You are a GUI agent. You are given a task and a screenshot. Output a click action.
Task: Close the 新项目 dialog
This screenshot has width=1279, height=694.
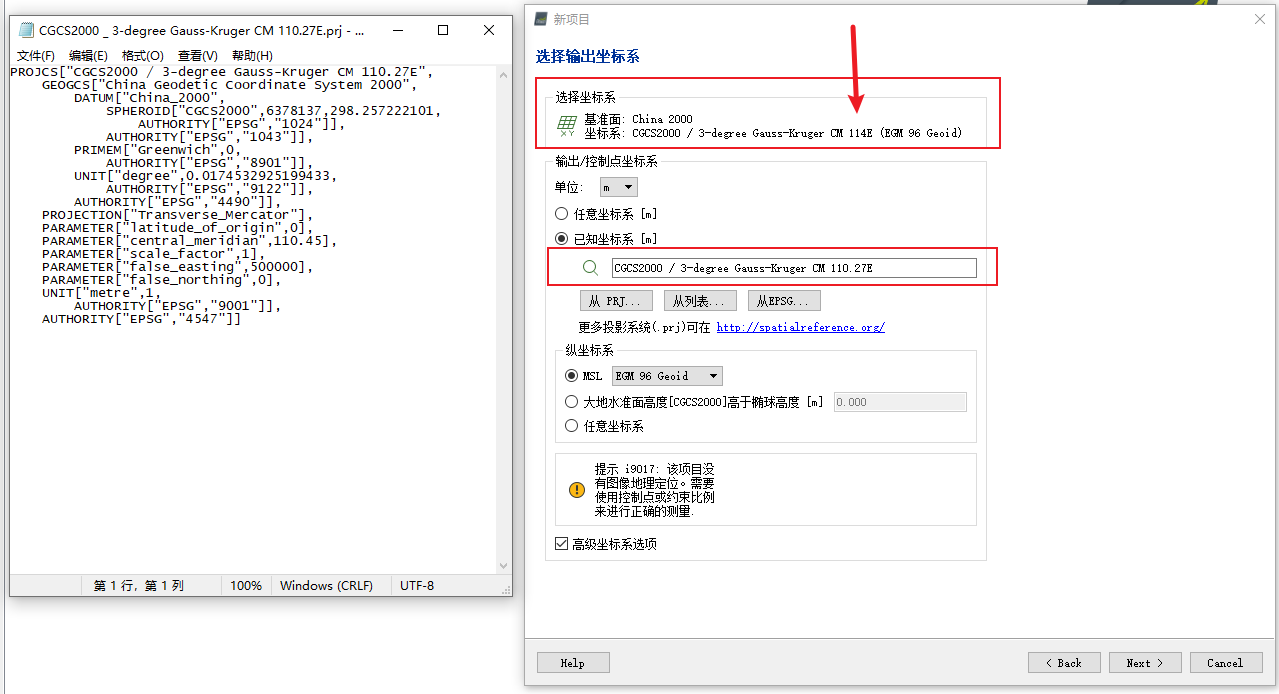(x=1260, y=19)
